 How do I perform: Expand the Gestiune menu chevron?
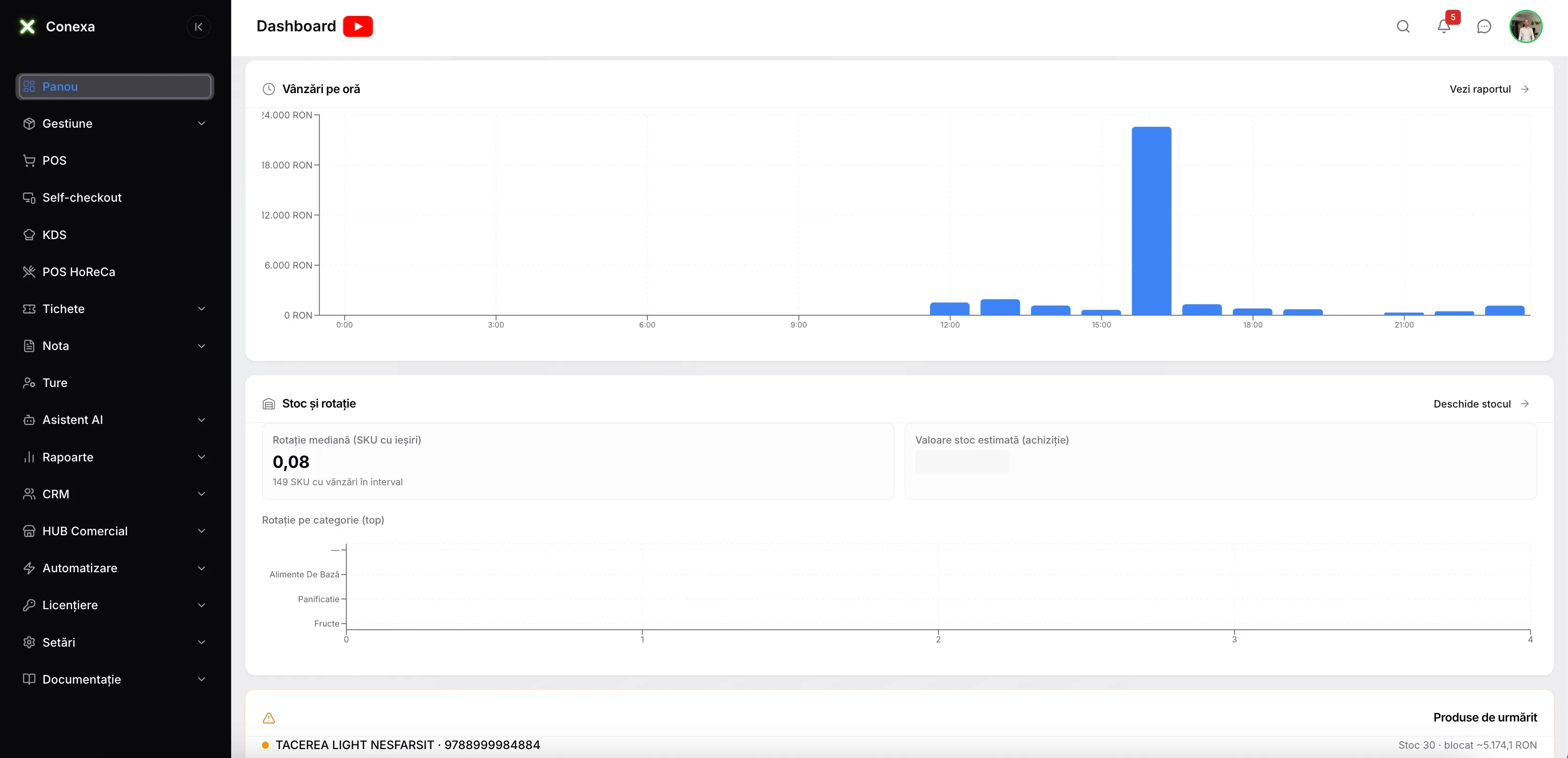tap(201, 124)
